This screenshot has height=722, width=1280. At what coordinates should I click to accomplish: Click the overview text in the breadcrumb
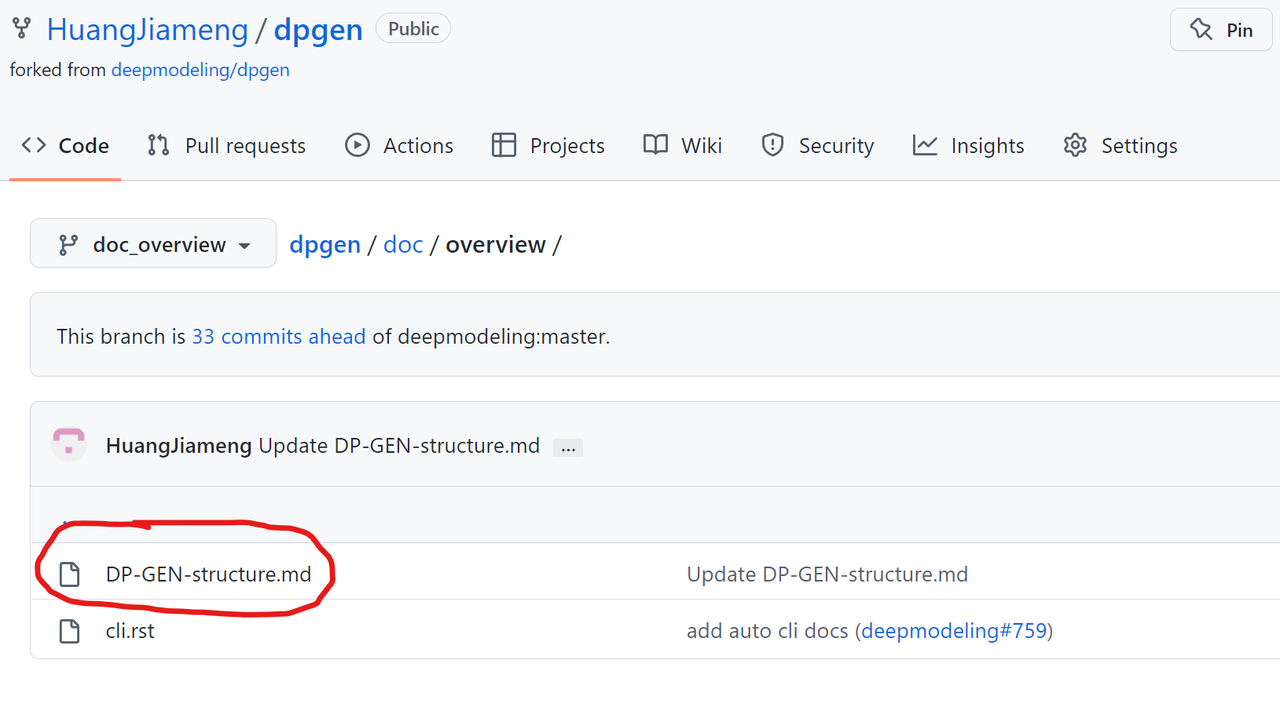click(496, 245)
